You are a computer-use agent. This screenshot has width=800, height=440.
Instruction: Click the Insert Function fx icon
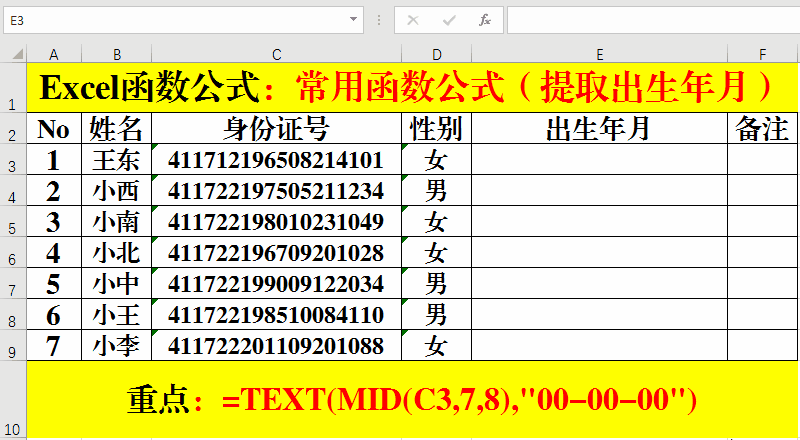[484, 20]
